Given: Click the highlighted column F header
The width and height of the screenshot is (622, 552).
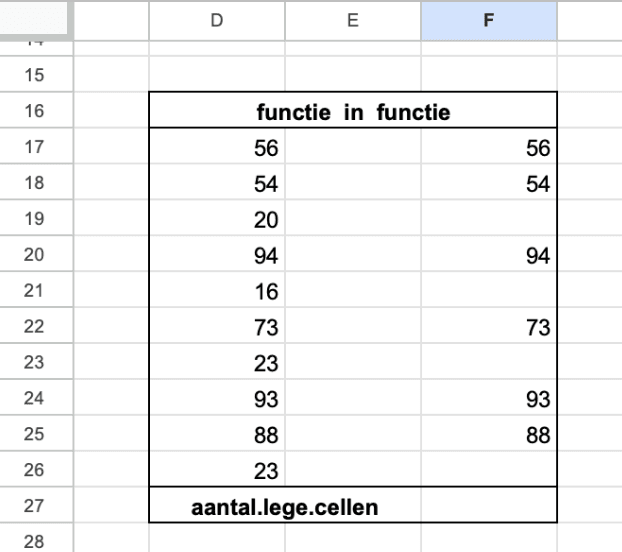Looking at the screenshot, I should coord(488,21).
